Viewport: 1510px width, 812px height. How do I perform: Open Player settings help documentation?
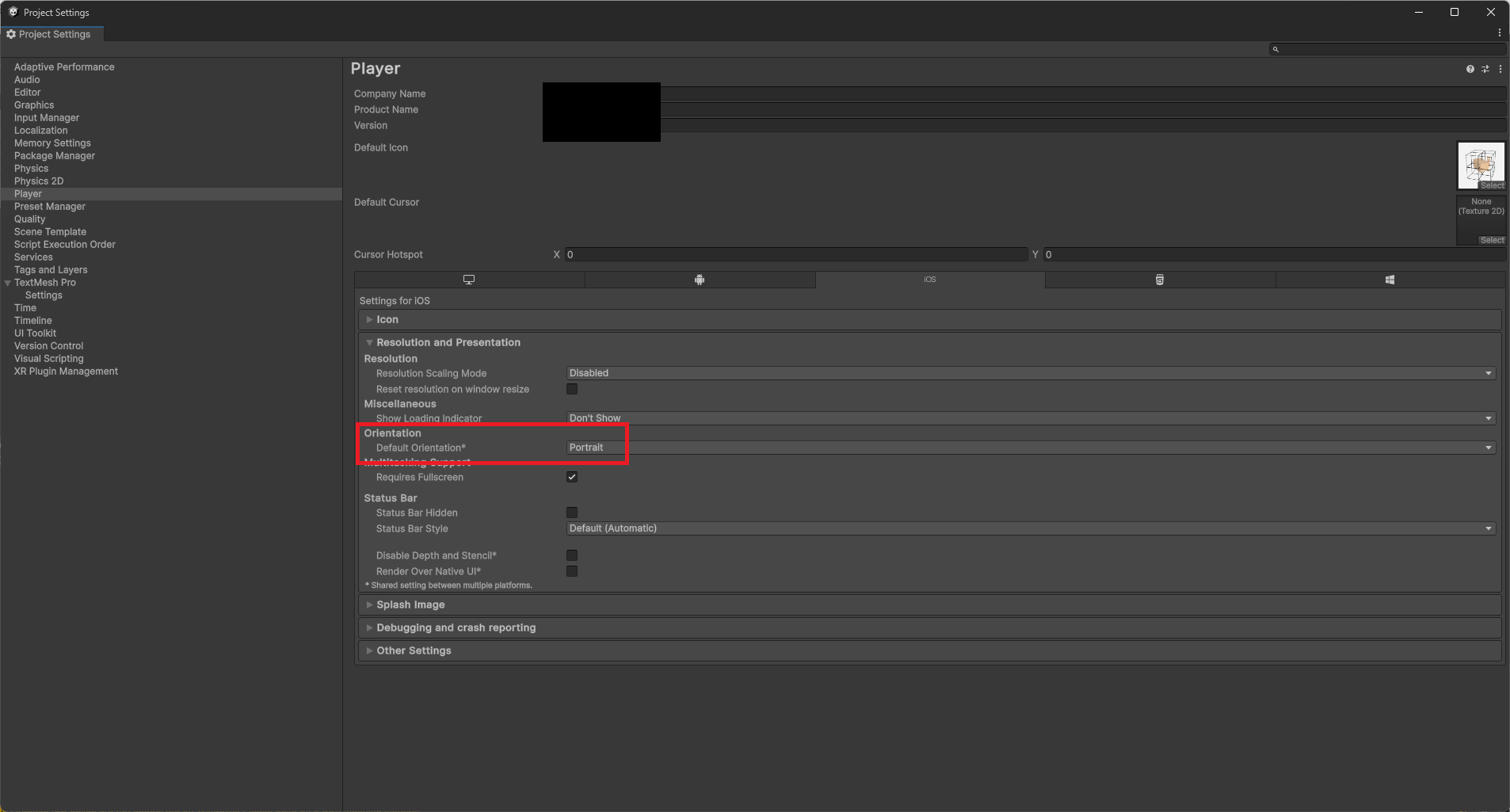coord(1469,69)
